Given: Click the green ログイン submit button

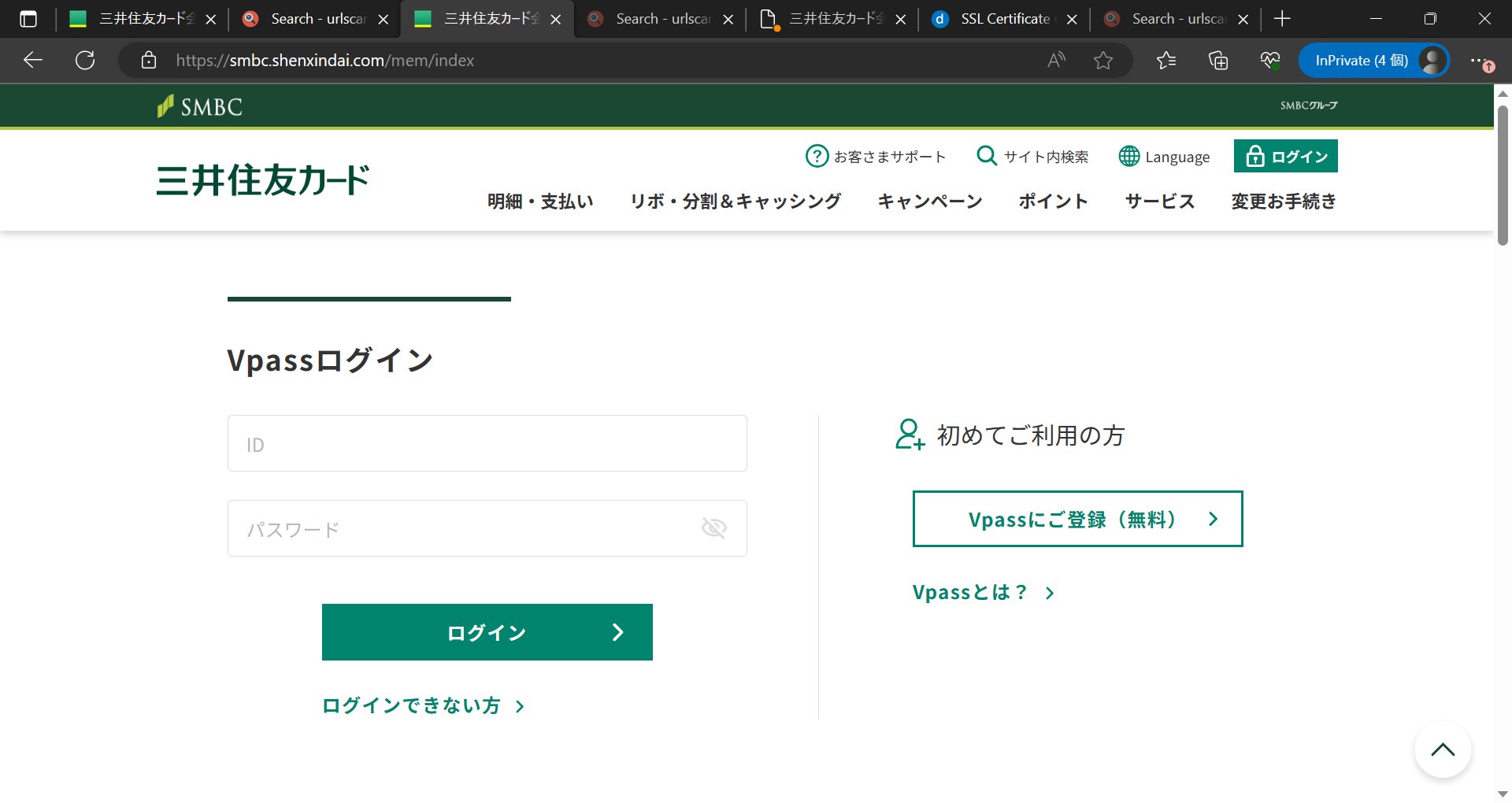Looking at the screenshot, I should coord(487,632).
